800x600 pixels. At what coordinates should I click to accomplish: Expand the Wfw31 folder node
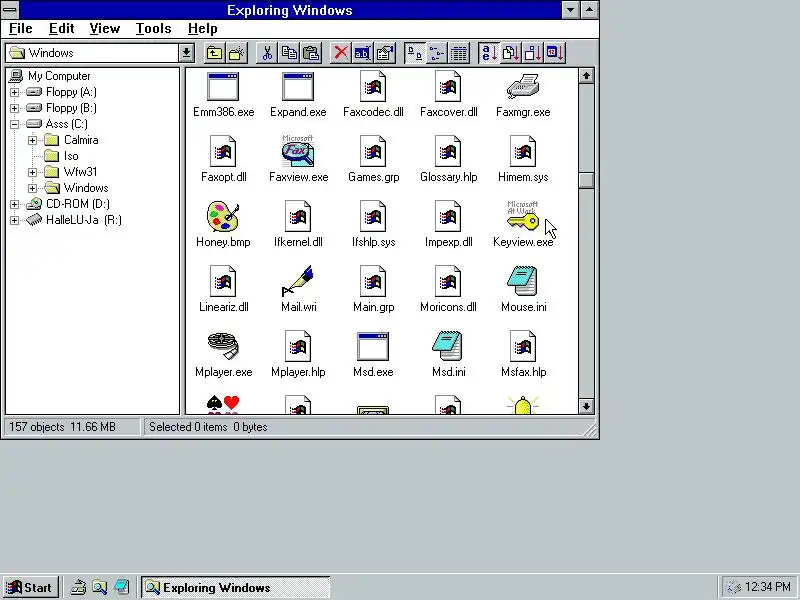click(33, 172)
